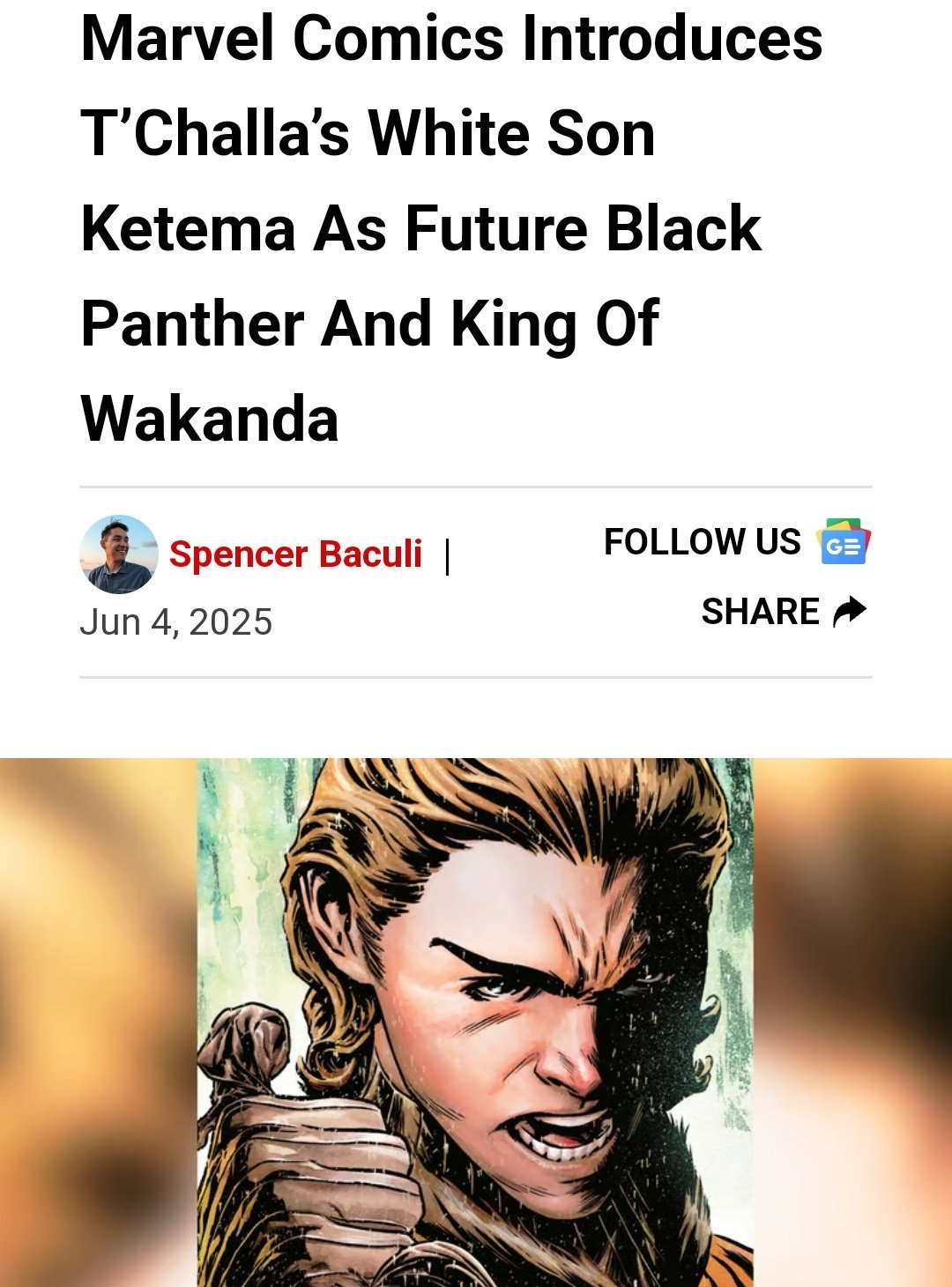The image size is (952, 1287).
Task: Visit author Spencer Baculi's profile link
Action: click(x=295, y=554)
